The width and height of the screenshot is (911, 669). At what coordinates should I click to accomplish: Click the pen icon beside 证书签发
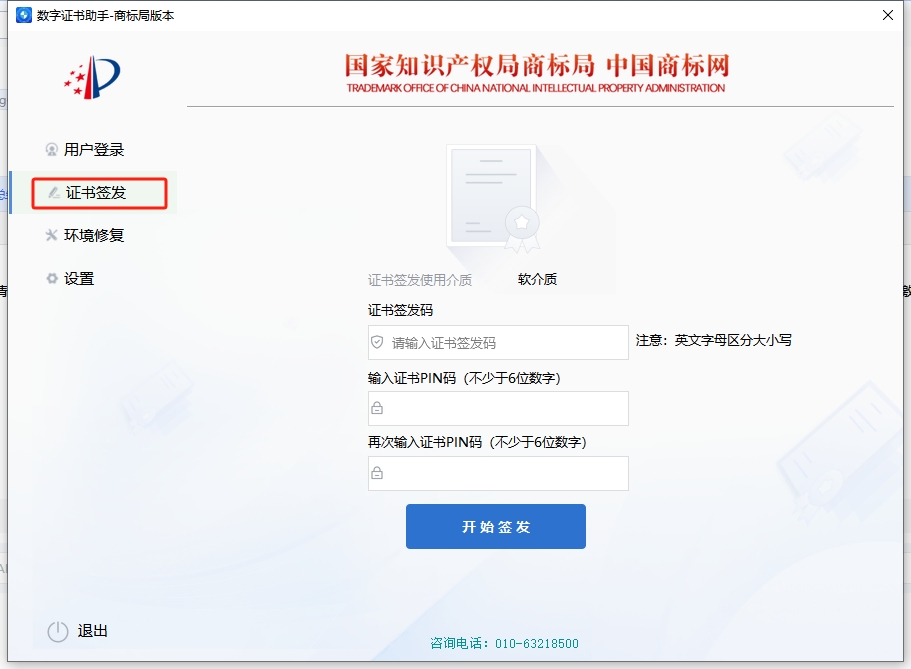coord(54,193)
